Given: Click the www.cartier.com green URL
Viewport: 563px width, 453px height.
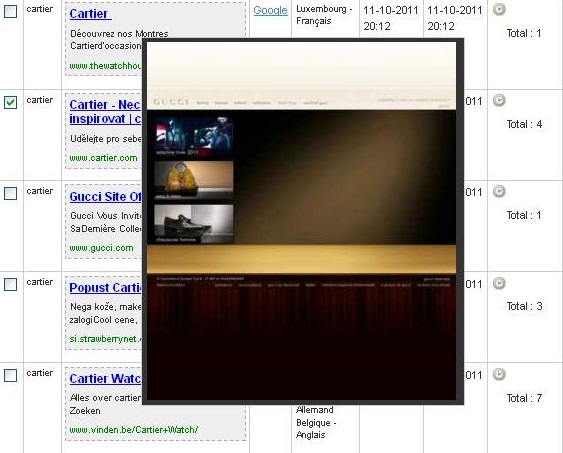Looking at the screenshot, I should click(103, 158).
